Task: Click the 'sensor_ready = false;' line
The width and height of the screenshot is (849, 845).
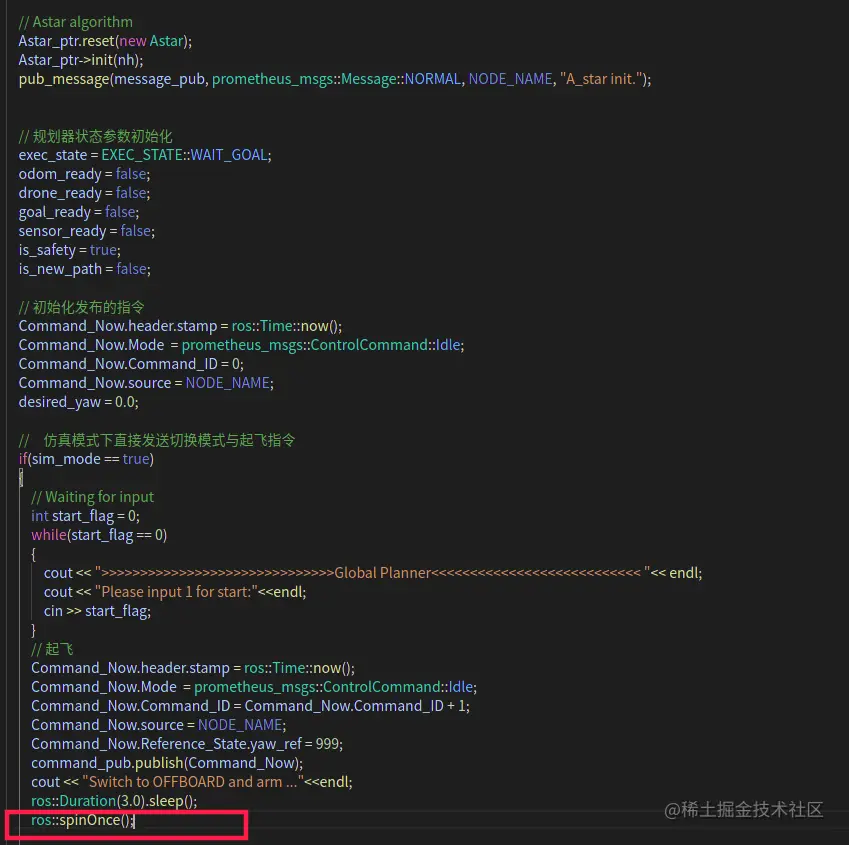Action: (x=87, y=231)
